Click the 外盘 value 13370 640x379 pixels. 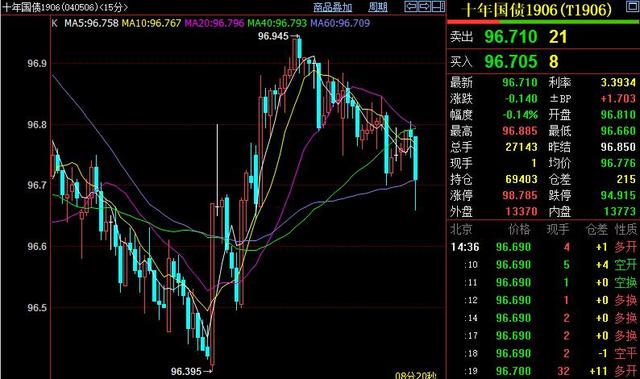click(521, 211)
